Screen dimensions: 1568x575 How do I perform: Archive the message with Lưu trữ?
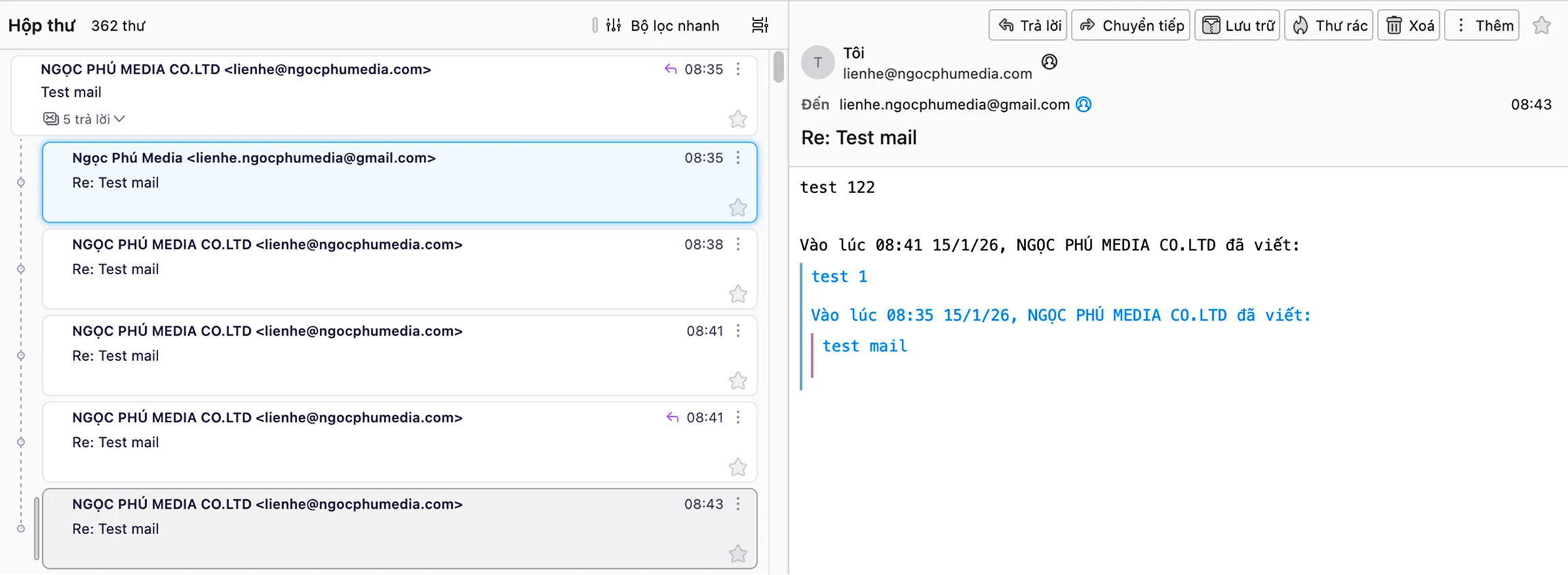coord(1237,26)
